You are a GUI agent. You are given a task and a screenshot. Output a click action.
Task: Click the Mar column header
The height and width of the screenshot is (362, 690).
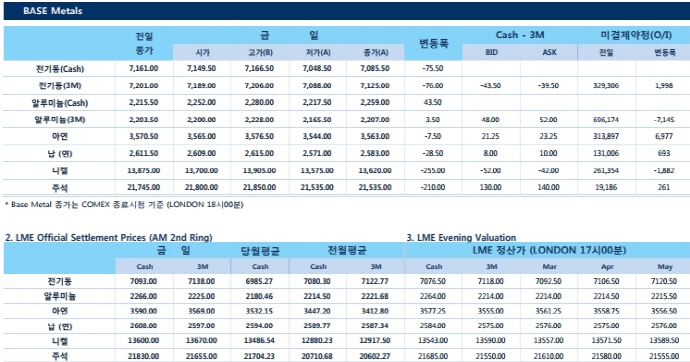point(549,267)
